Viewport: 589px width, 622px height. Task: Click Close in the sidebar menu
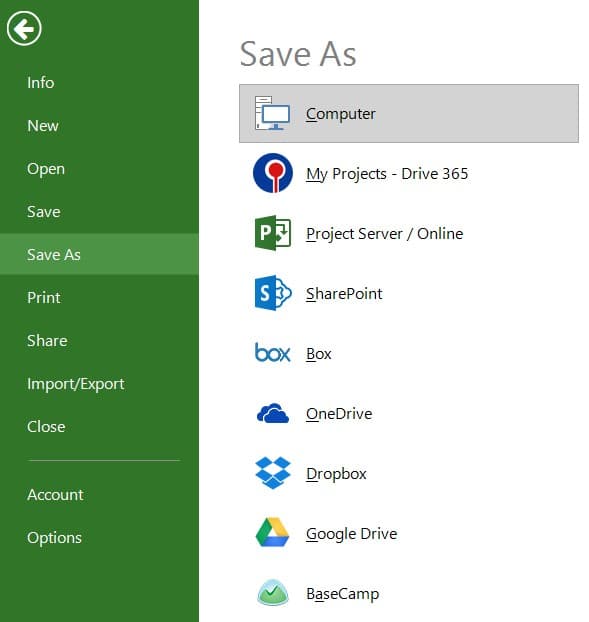(x=46, y=427)
